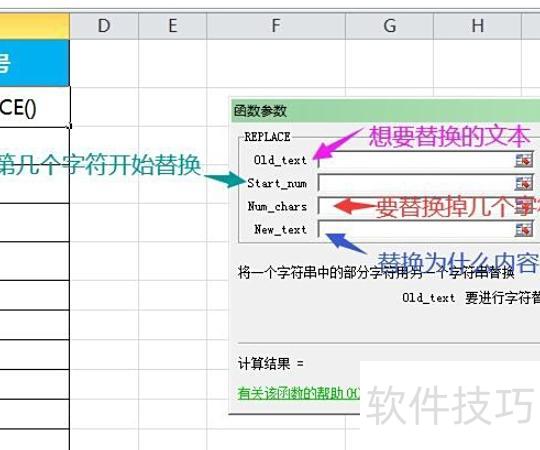Click the Start_num label
This screenshot has height=450, width=540.
(277, 183)
